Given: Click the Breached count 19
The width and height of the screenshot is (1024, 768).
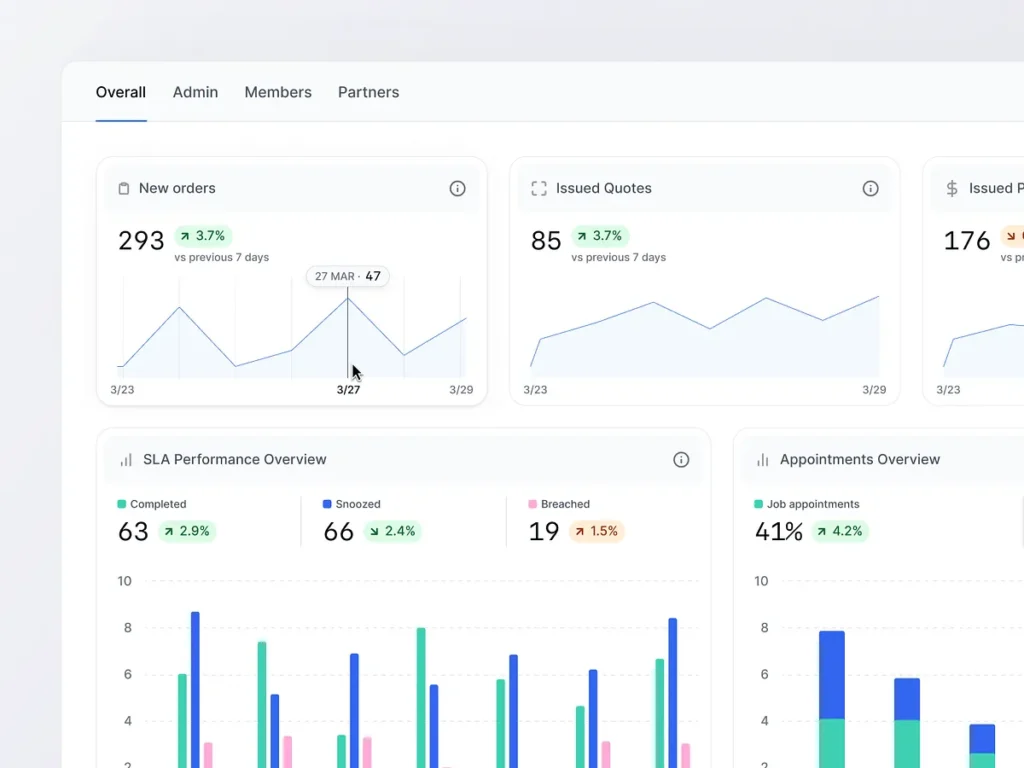Looking at the screenshot, I should (x=544, y=532).
